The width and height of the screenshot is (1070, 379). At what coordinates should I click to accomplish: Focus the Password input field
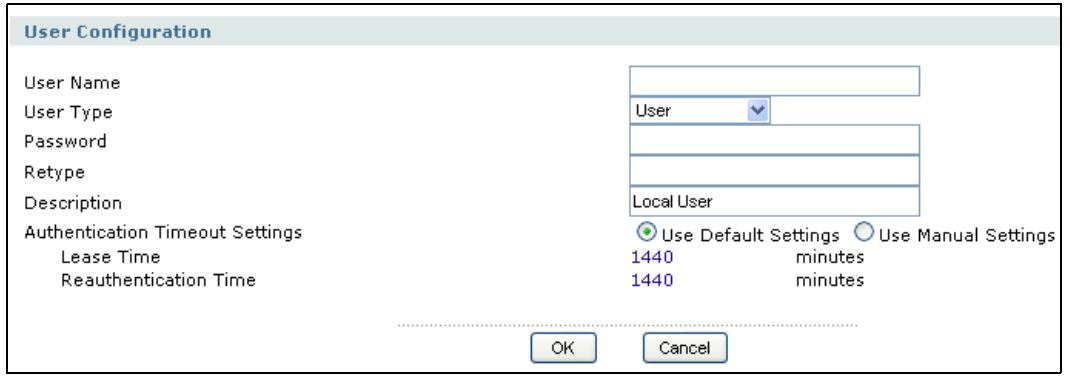[775, 140]
